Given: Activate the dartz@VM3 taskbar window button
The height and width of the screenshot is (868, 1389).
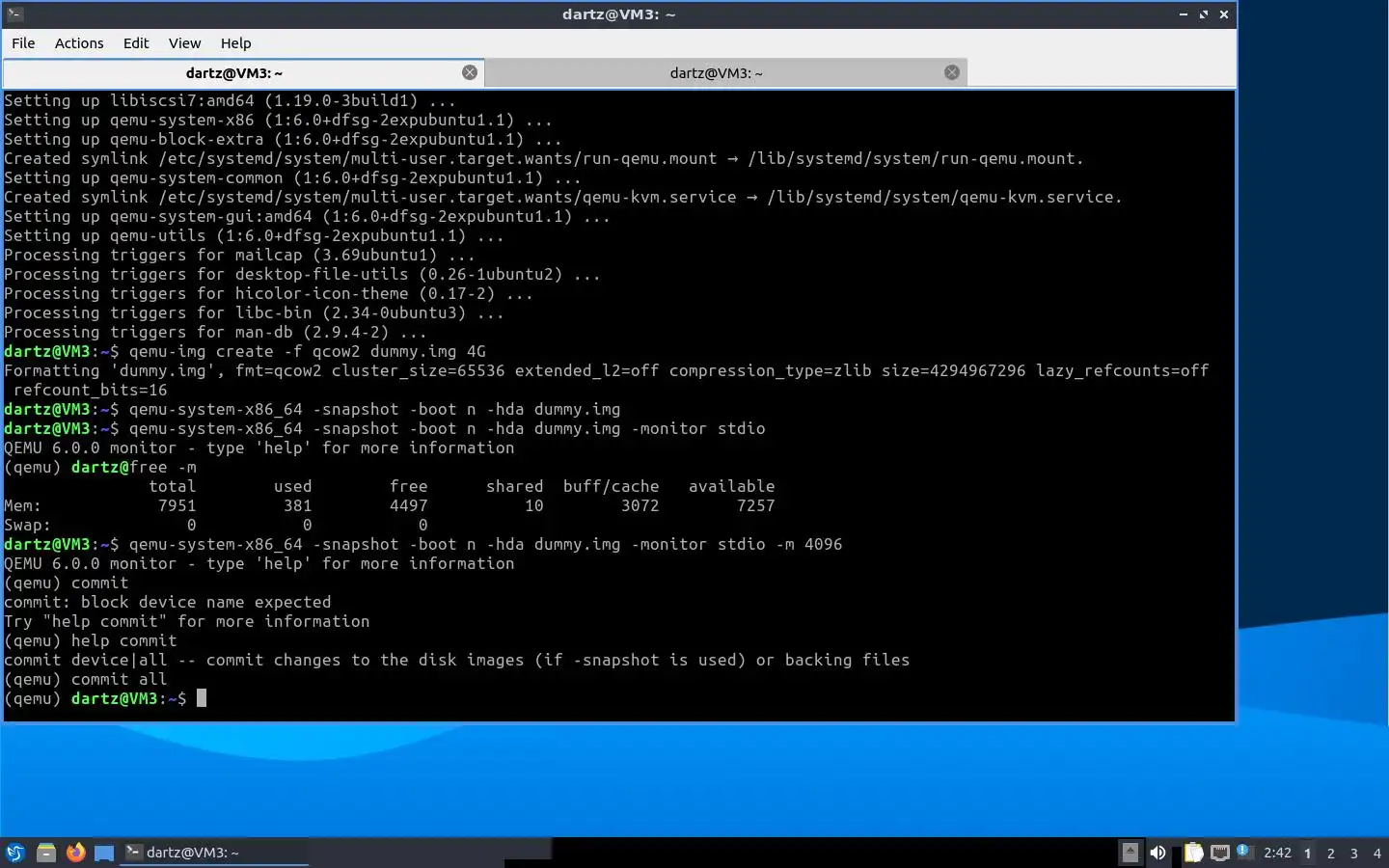Looking at the screenshot, I should [x=214, y=853].
